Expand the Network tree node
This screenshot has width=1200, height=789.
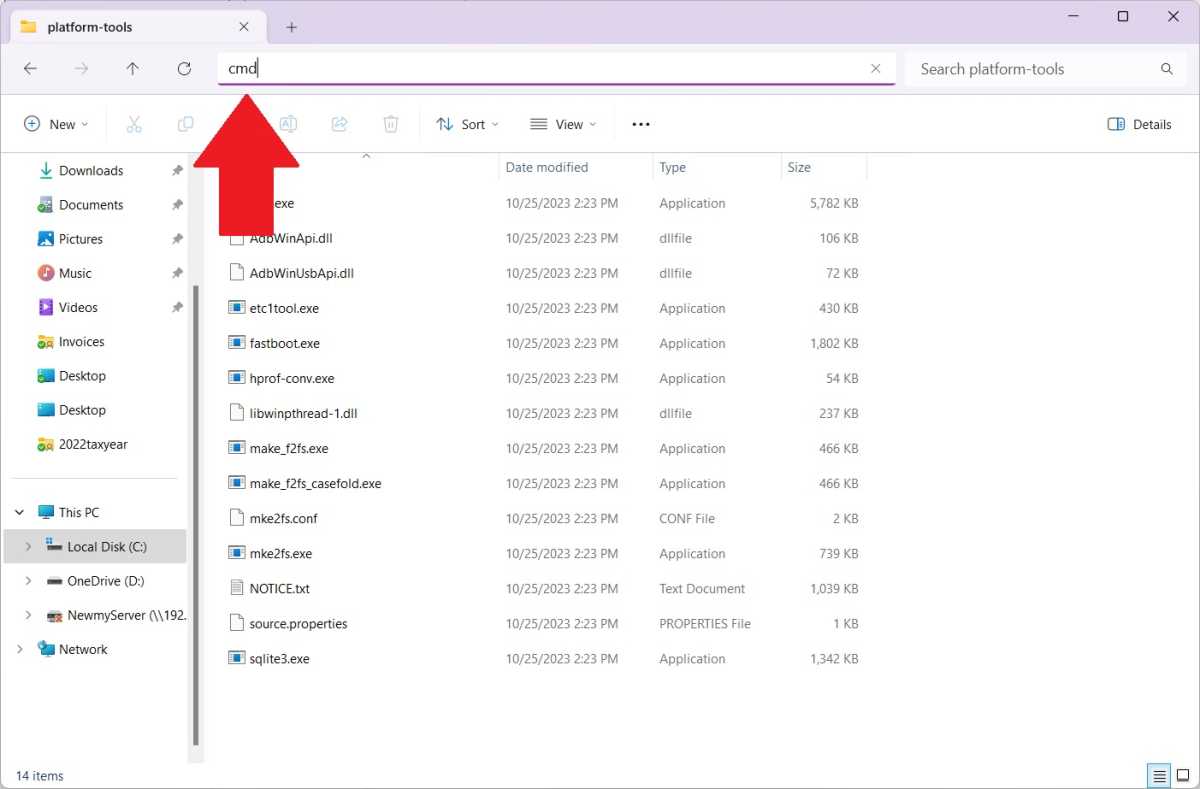(x=19, y=649)
